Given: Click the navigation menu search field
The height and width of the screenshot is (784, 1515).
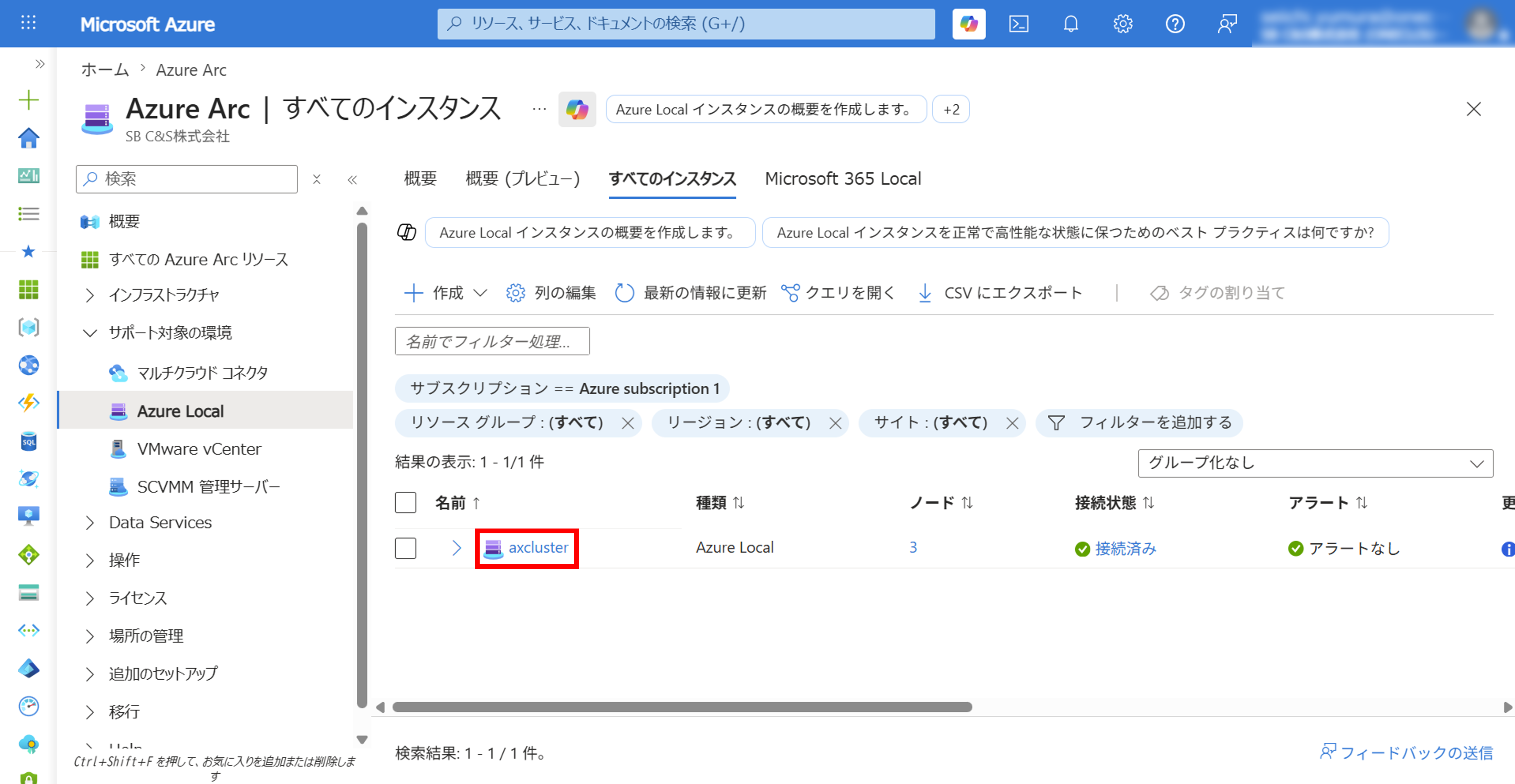Looking at the screenshot, I should [186, 179].
